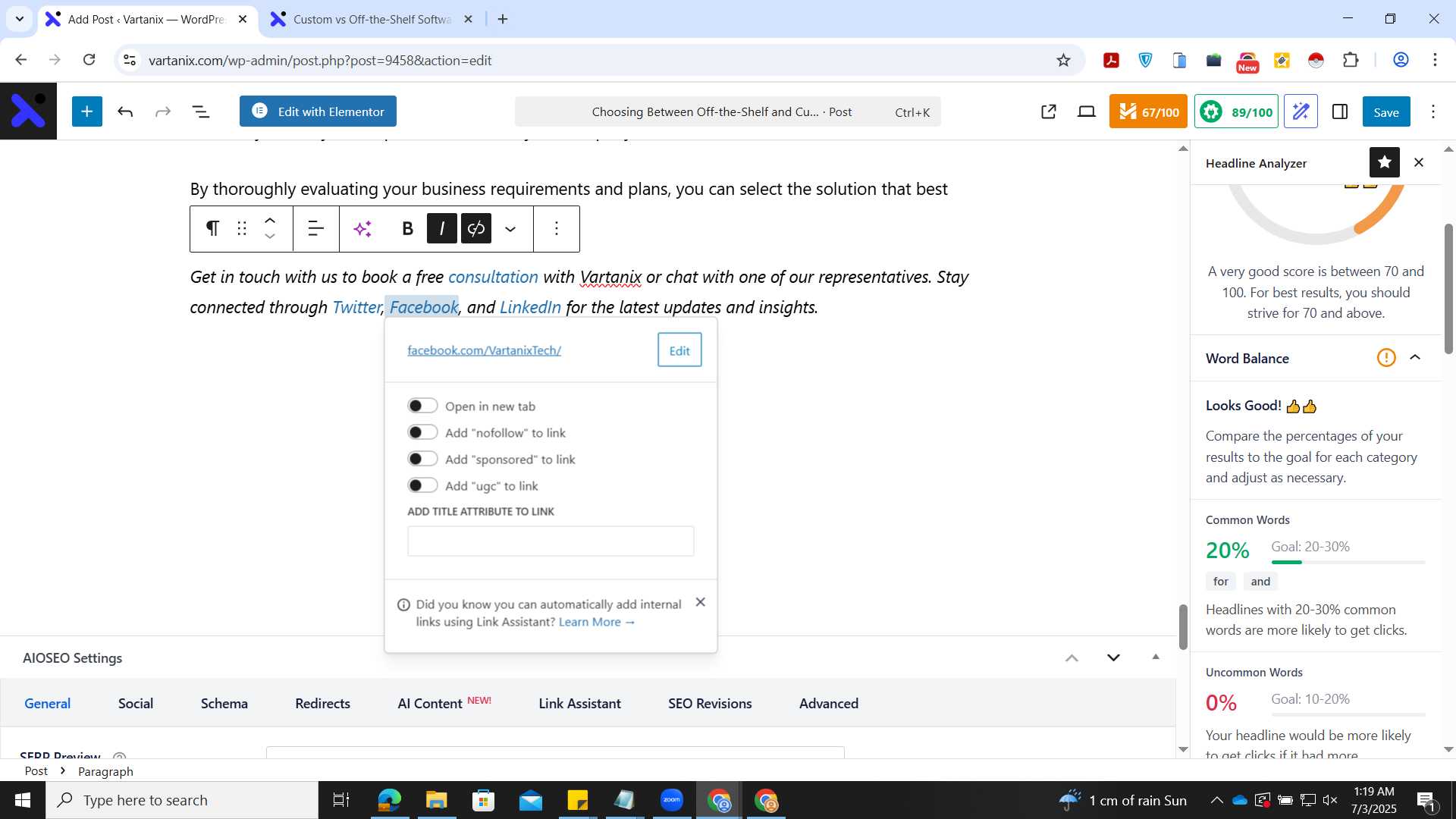Image resolution: width=1456 pixels, height=819 pixels.
Task: Move AIOSEO Settings panel up
Action: pyautogui.click(x=1072, y=657)
